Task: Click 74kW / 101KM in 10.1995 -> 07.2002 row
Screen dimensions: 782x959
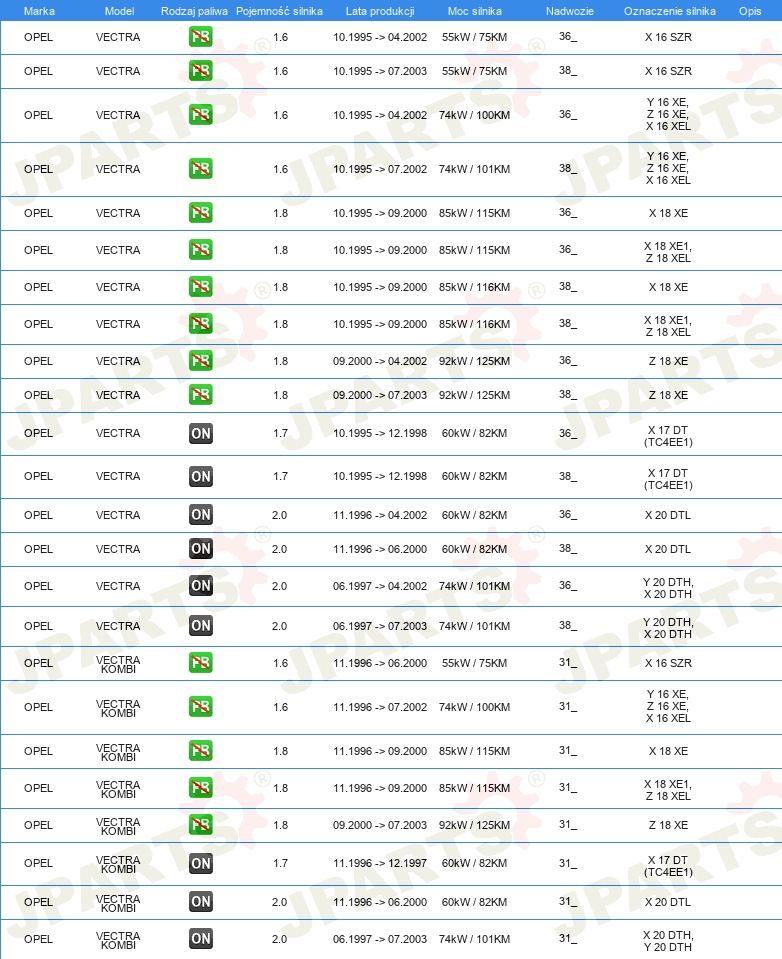Action: 474,169
